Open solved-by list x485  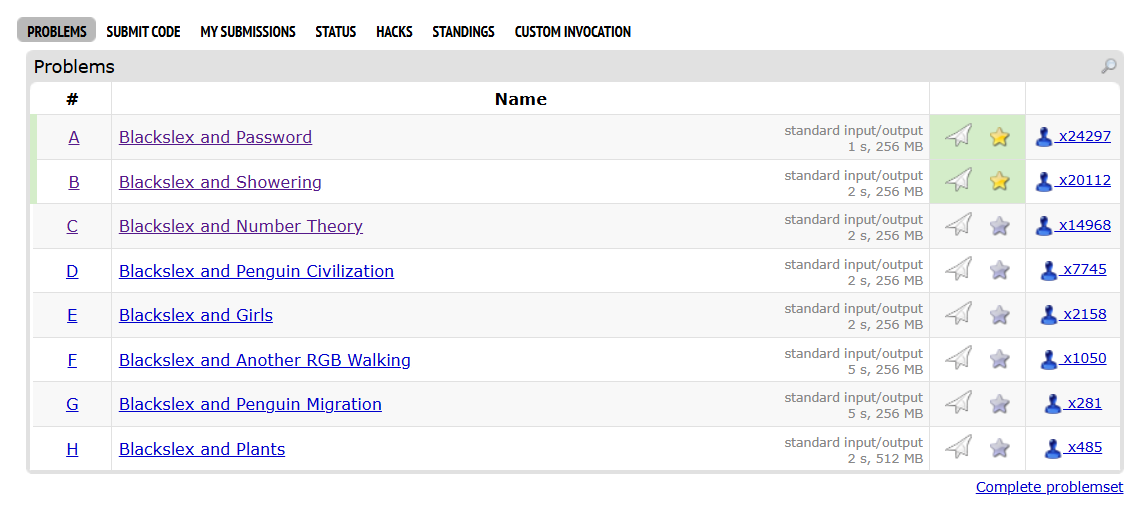1084,448
